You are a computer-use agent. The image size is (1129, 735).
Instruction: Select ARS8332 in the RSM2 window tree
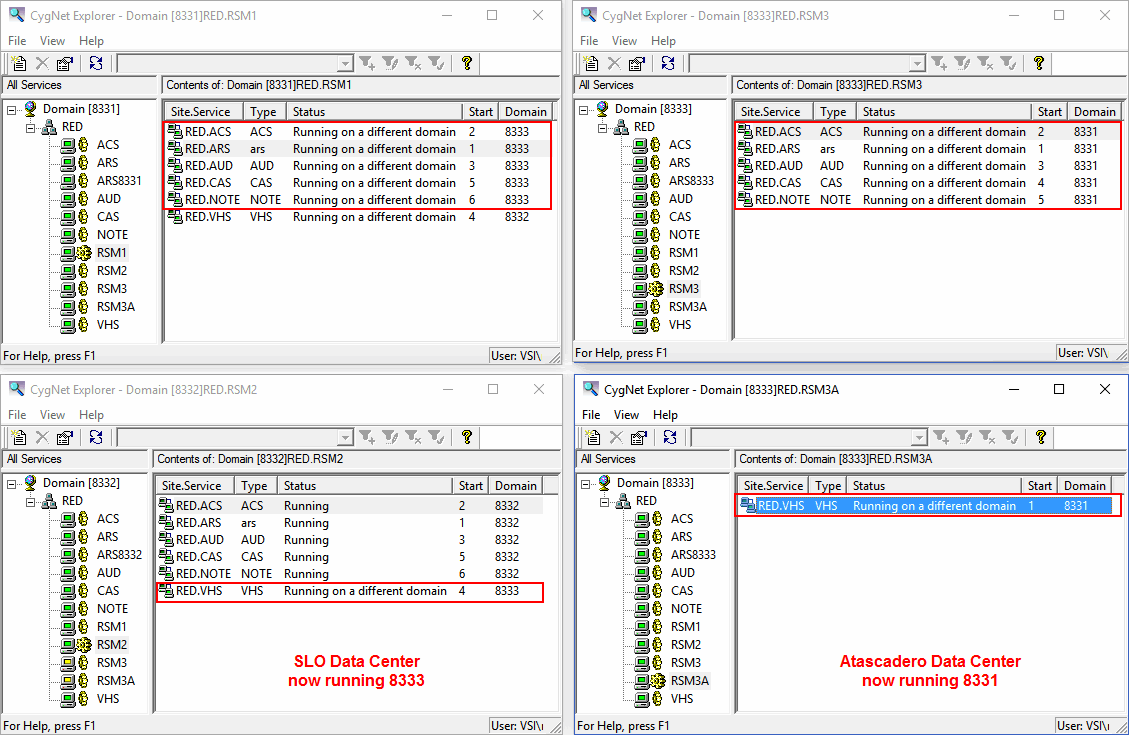[x=119, y=554]
